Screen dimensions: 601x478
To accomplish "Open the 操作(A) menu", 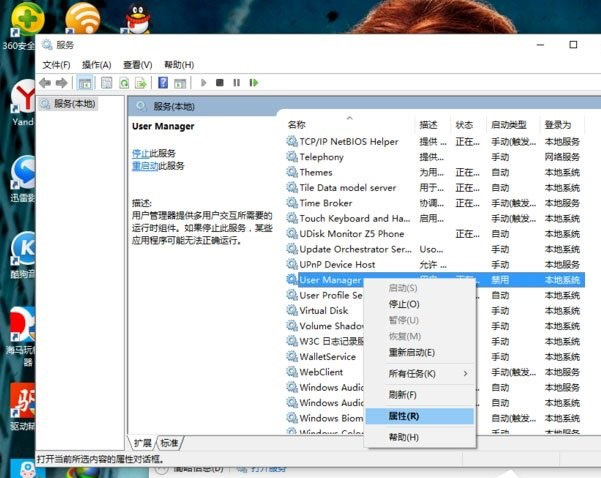I will coord(96,64).
